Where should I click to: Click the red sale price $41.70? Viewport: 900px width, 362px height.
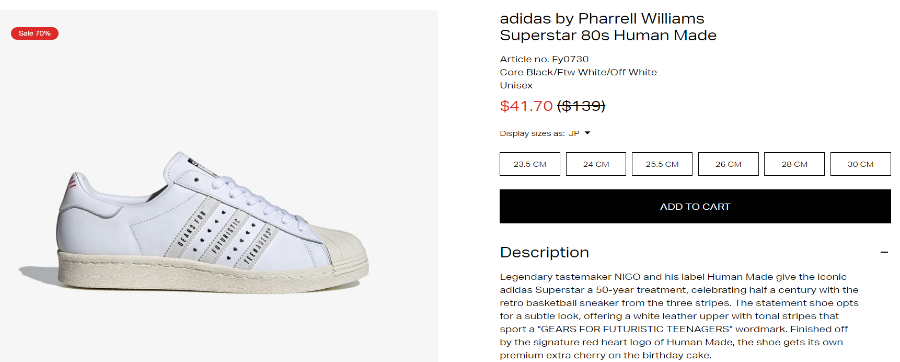click(x=526, y=106)
